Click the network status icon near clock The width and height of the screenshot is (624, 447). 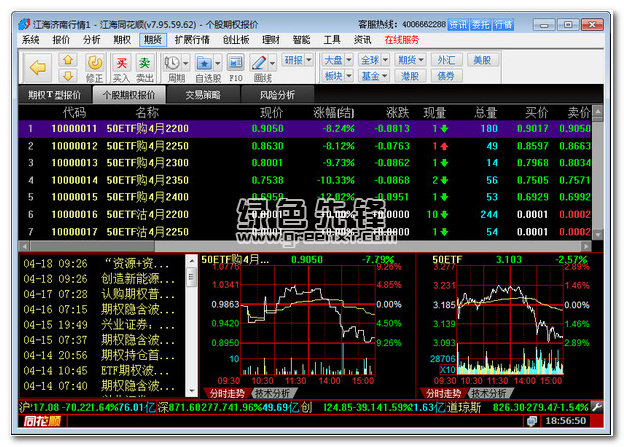coord(531,421)
